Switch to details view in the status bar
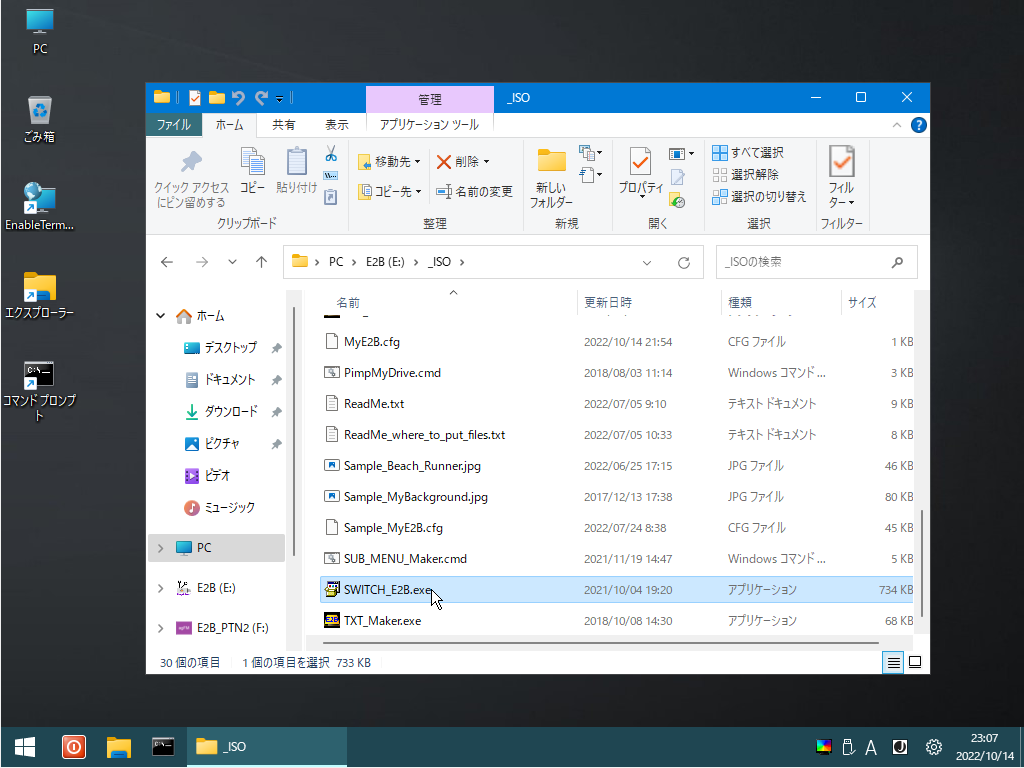 coord(893,662)
